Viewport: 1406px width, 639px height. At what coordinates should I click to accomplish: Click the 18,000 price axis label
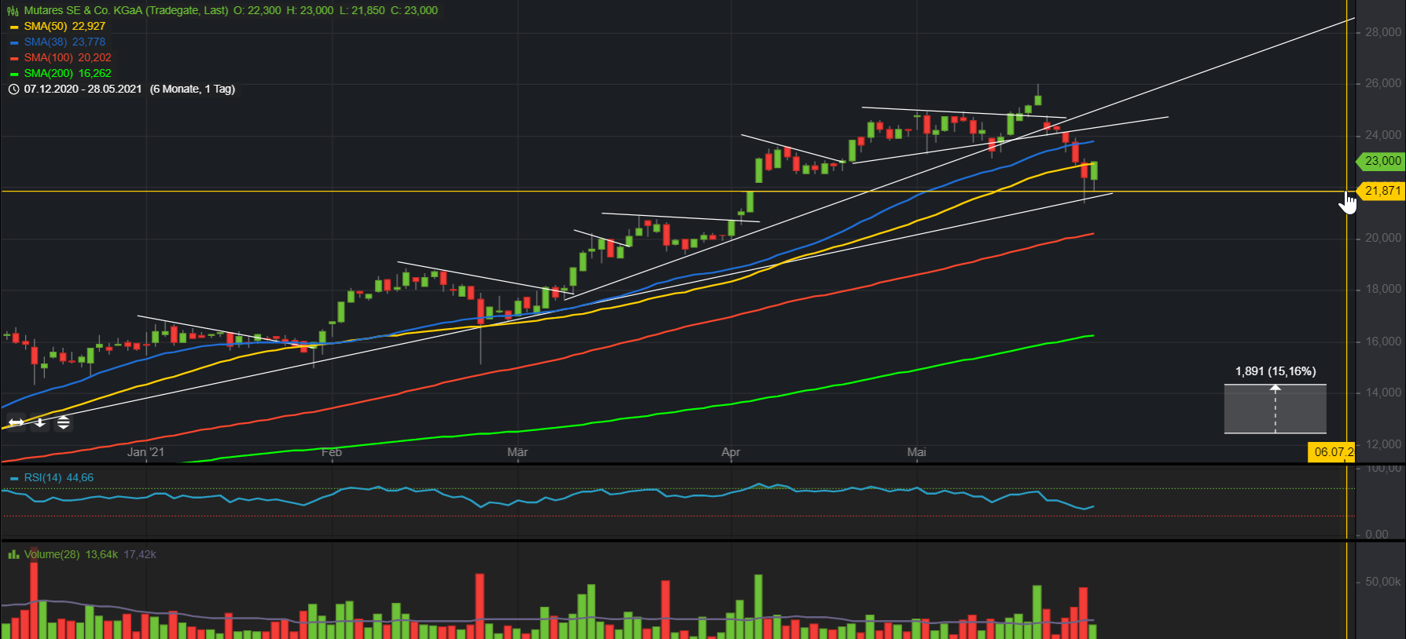click(x=1381, y=290)
